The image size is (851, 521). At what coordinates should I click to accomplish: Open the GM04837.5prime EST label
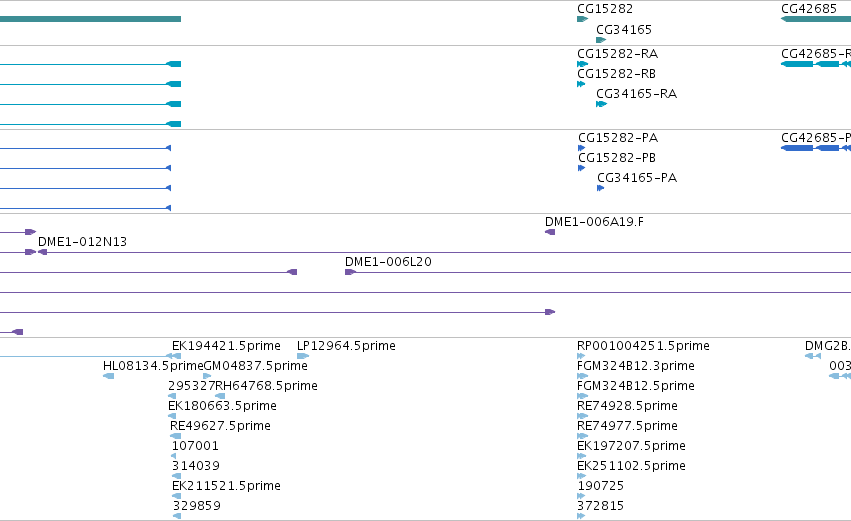pyautogui.click(x=256, y=366)
